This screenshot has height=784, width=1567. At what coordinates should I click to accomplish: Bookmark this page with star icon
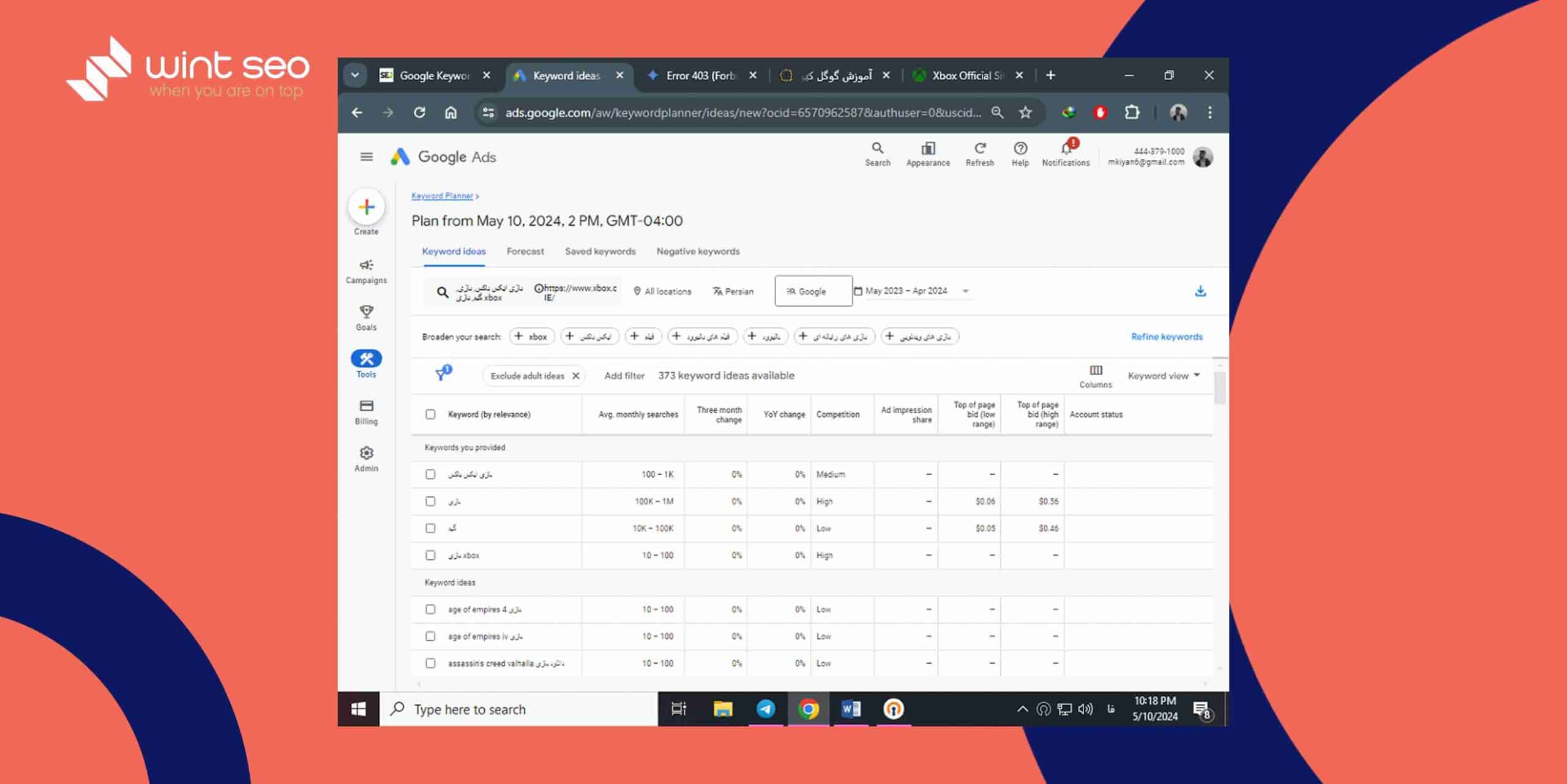point(1025,112)
